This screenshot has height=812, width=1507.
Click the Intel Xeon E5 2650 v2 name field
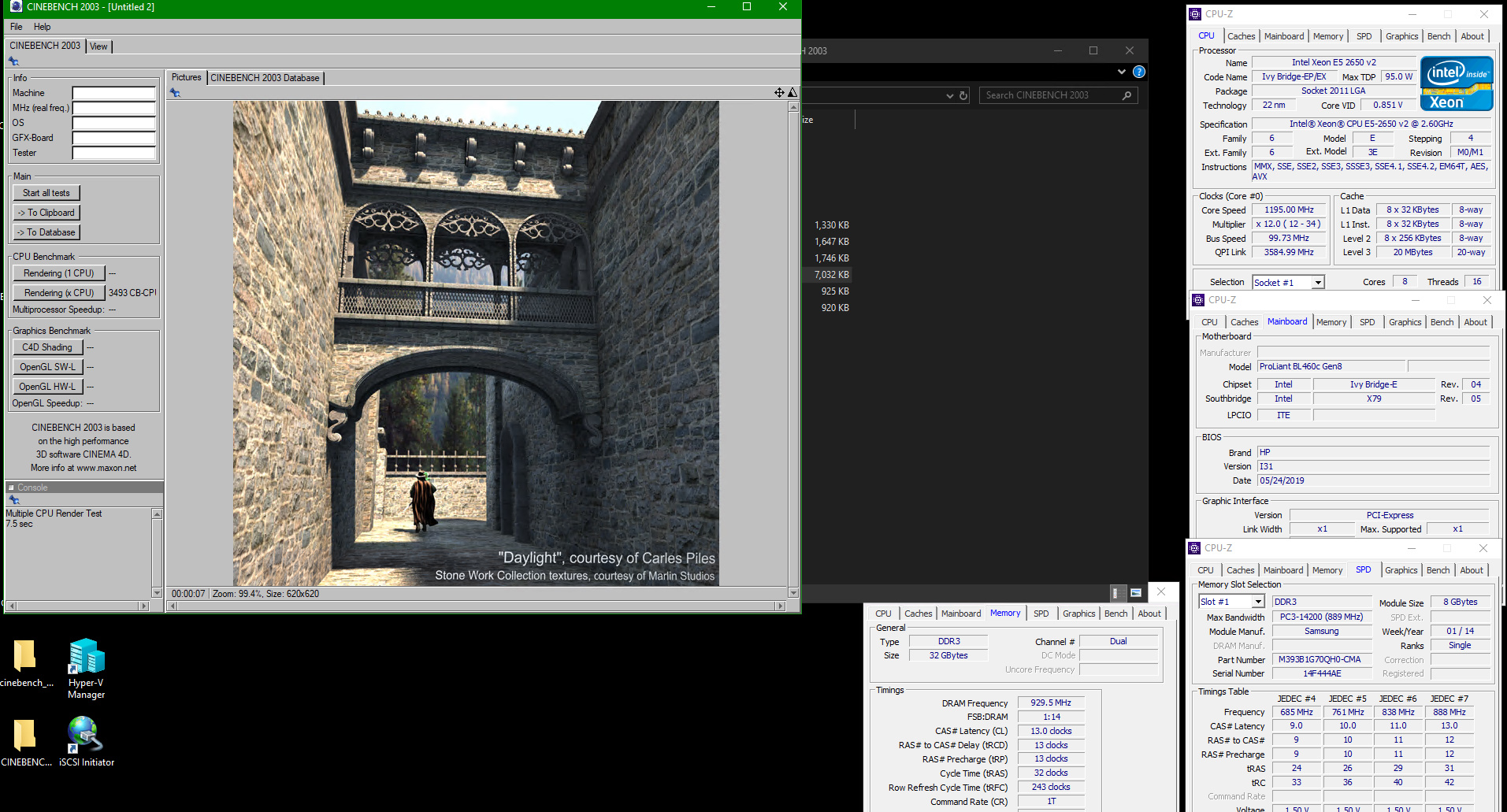click(1334, 62)
